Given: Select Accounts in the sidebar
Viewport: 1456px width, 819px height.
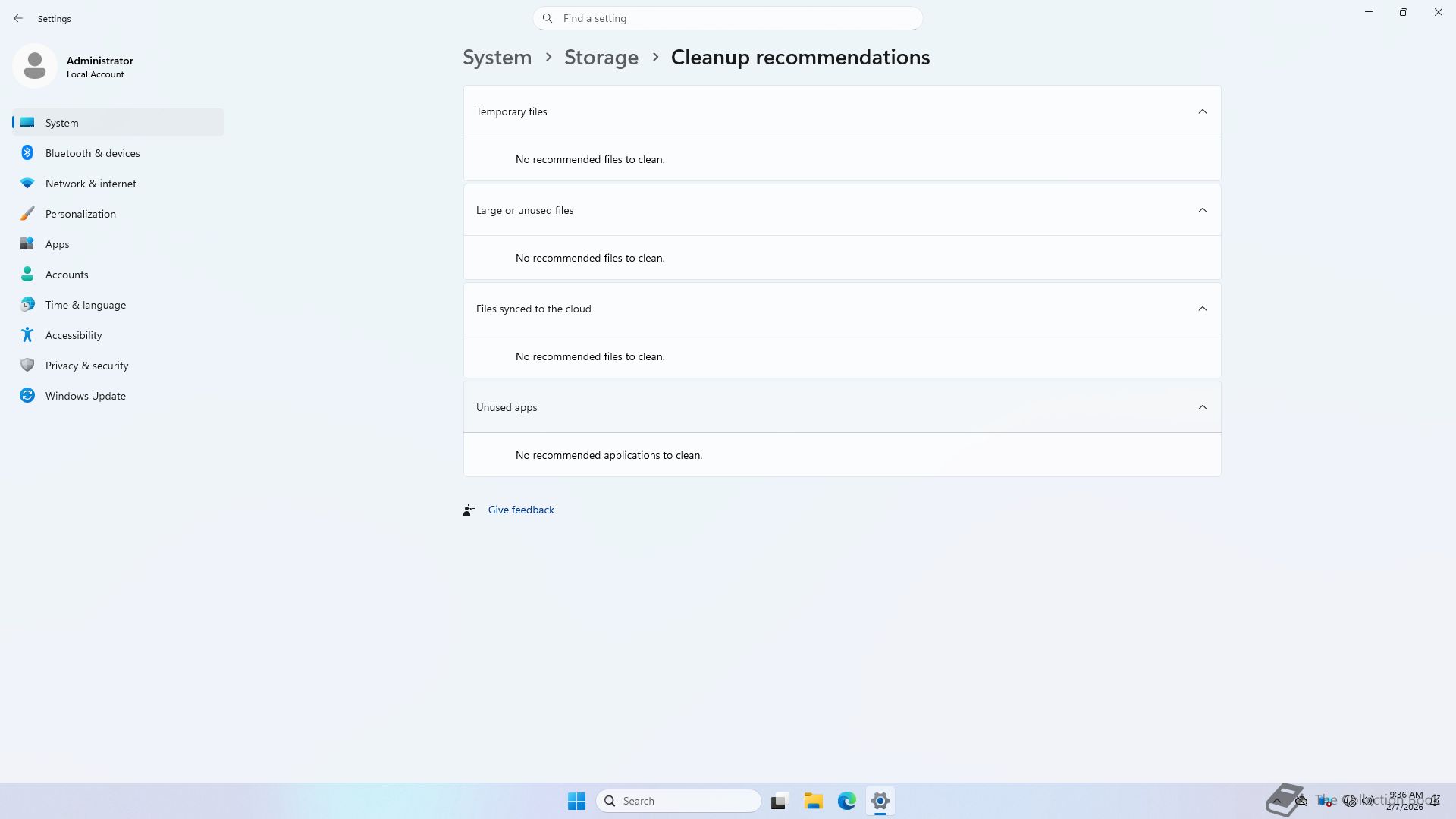Looking at the screenshot, I should point(67,275).
